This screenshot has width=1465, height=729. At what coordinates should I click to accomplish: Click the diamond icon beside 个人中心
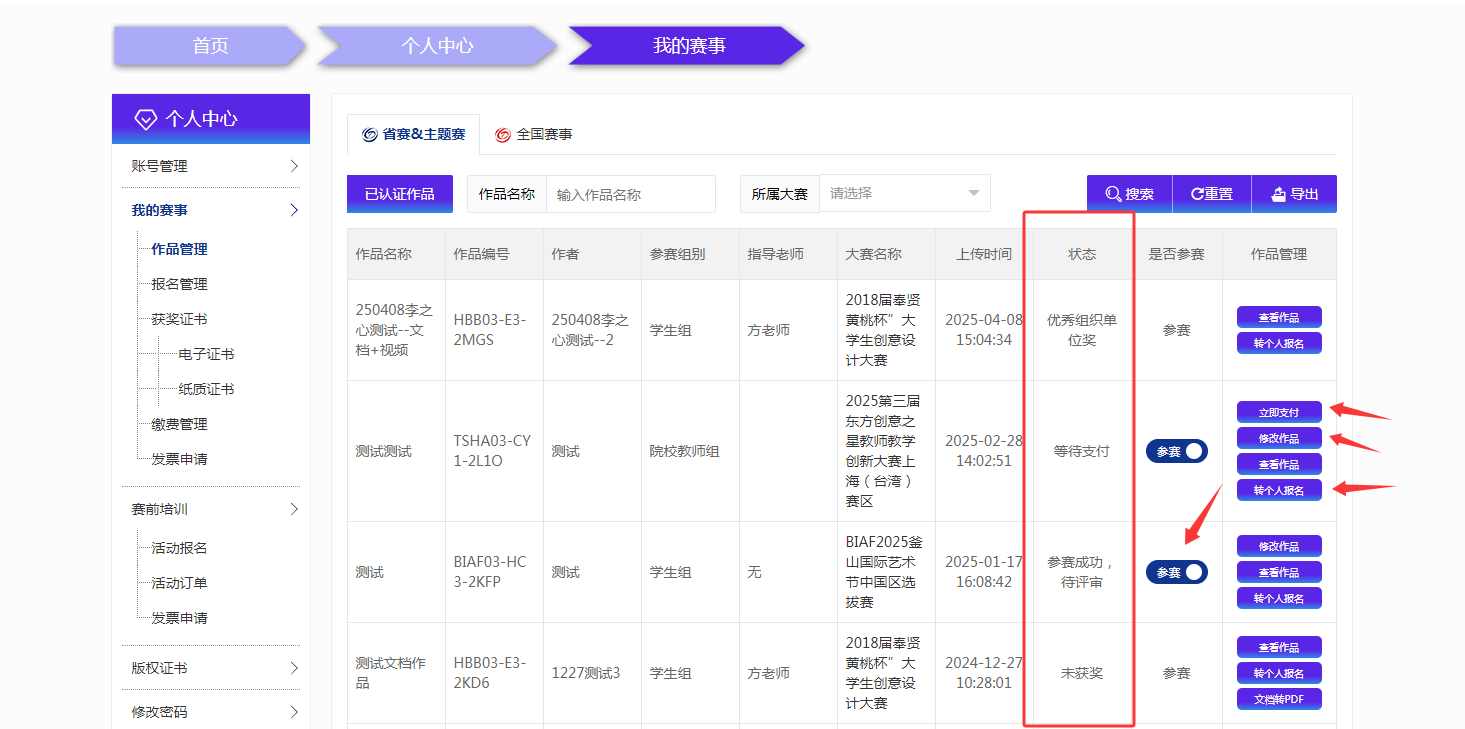point(146,119)
